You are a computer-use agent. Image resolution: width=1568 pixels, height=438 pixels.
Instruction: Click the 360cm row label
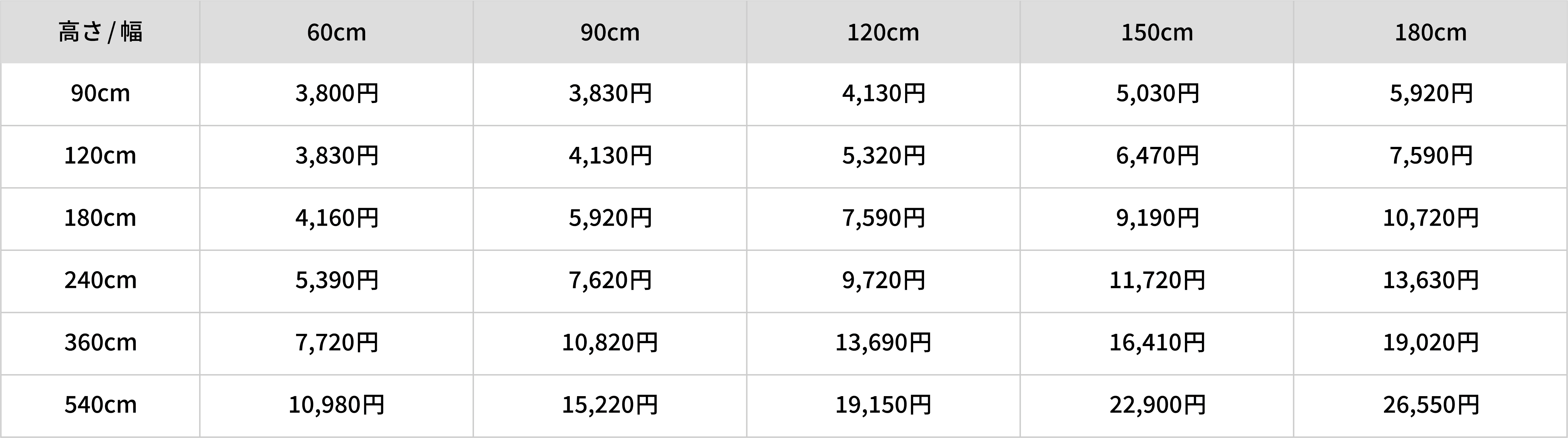click(x=100, y=342)
